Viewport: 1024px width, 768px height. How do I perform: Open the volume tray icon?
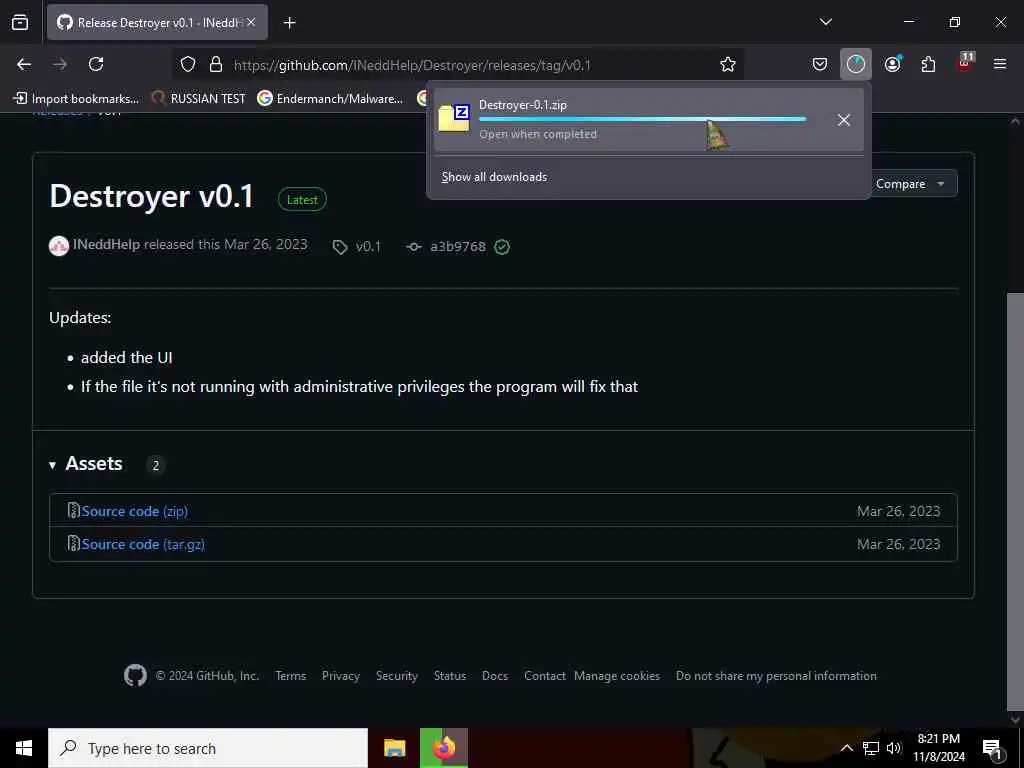tap(894, 748)
